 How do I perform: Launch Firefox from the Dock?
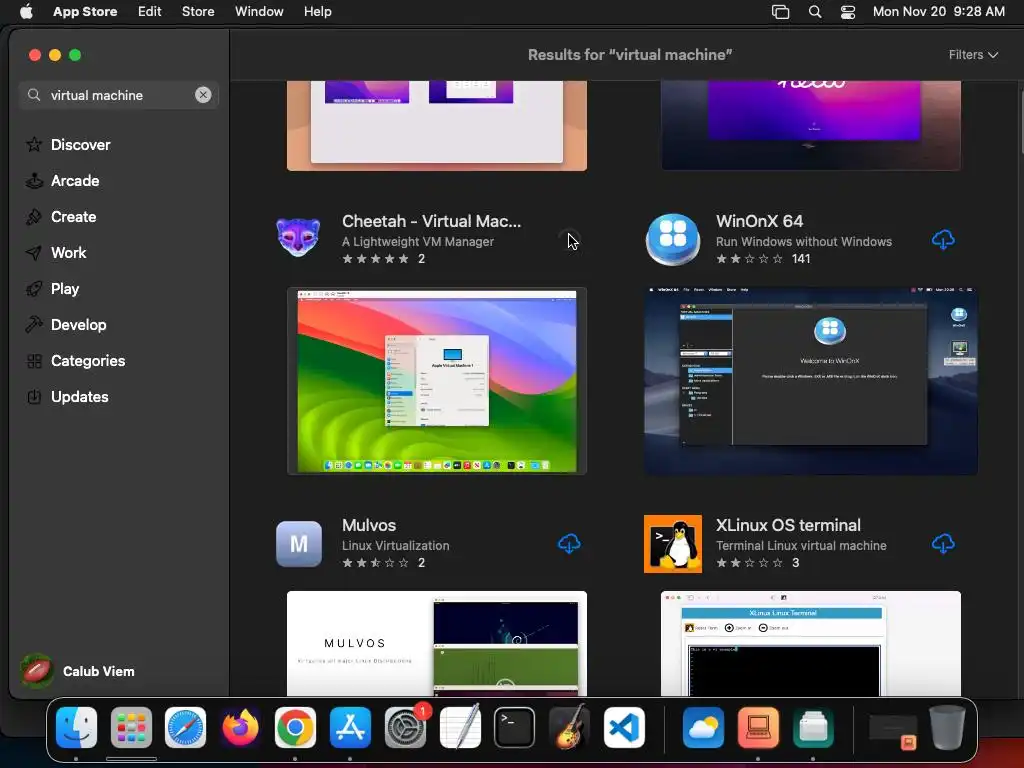pos(240,727)
